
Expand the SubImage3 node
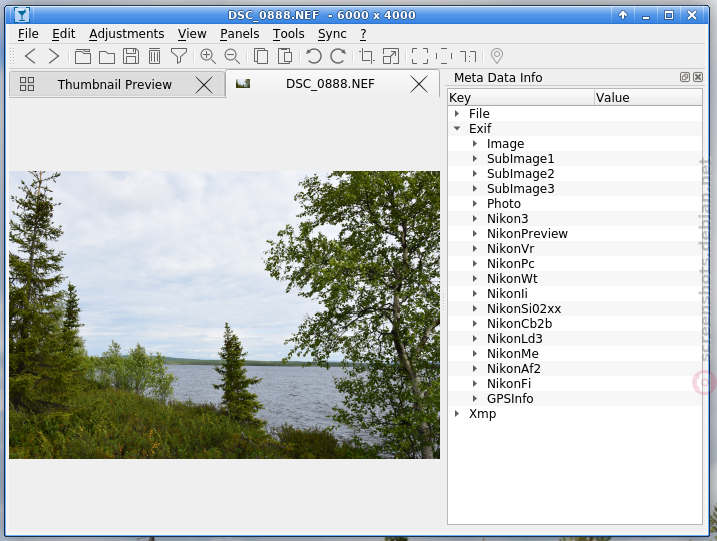pos(475,188)
